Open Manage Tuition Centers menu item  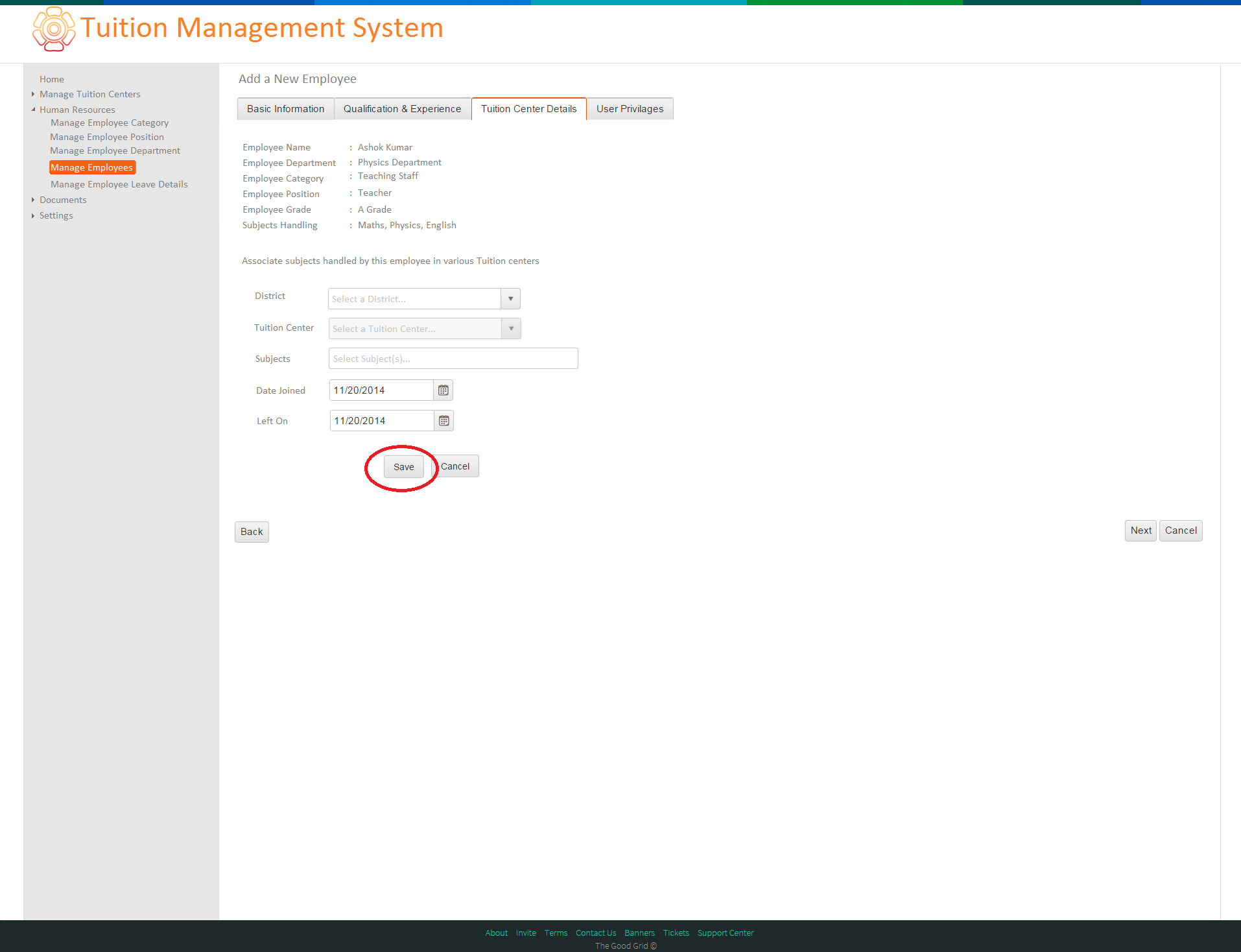click(x=90, y=94)
